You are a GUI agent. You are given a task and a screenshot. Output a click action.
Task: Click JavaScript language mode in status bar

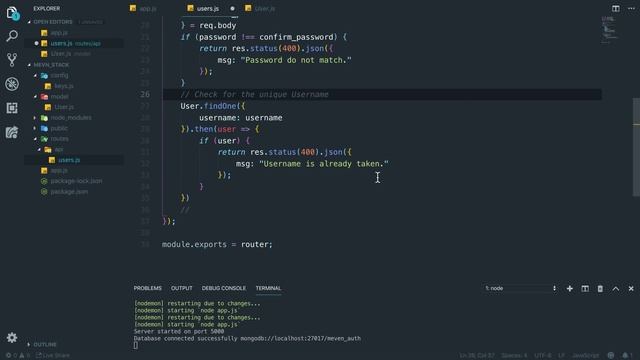[x=586, y=356]
